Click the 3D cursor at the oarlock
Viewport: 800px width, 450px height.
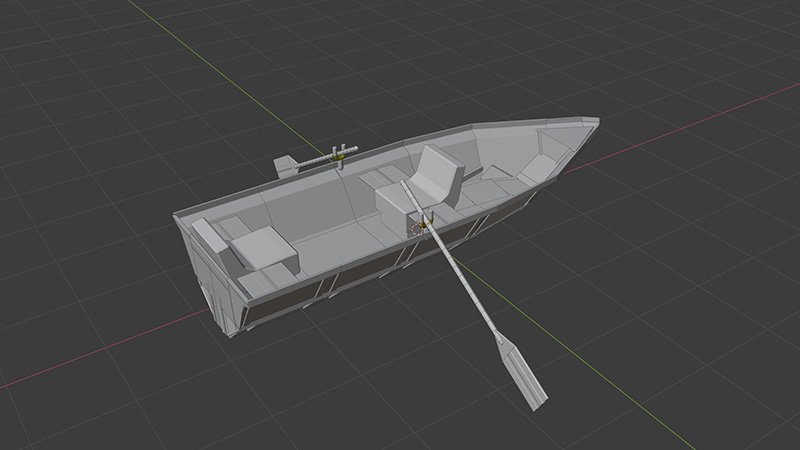tap(417, 229)
